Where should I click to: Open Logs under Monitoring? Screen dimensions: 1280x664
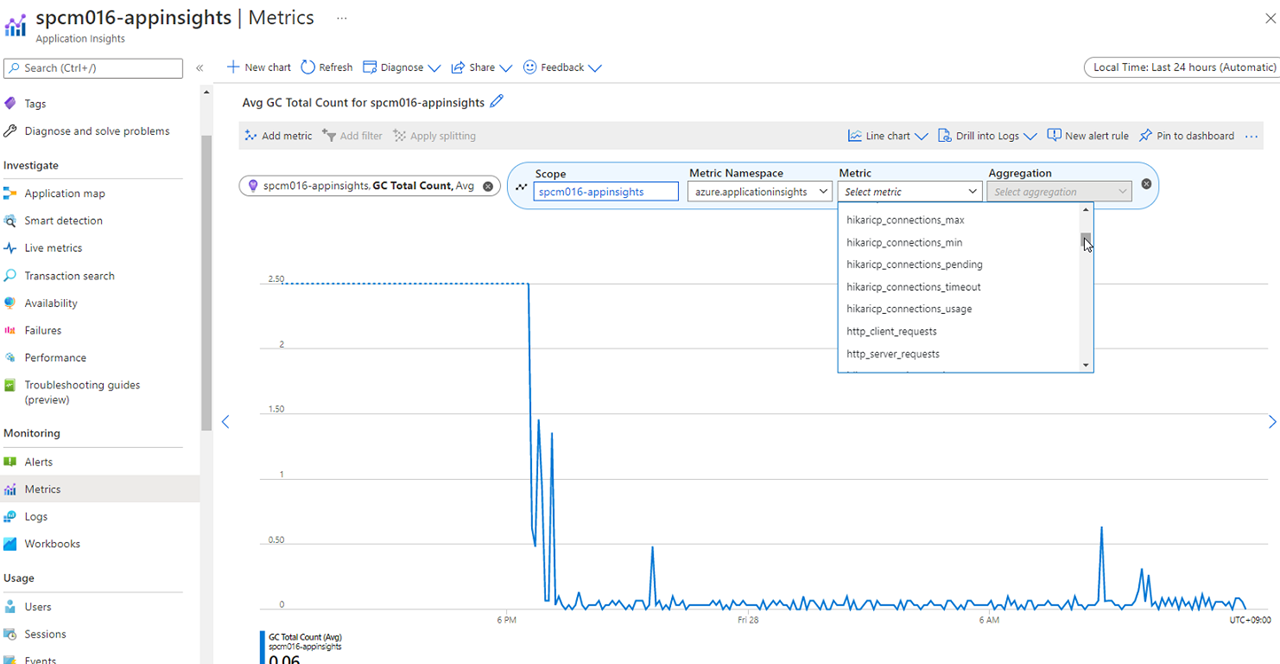point(27,517)
